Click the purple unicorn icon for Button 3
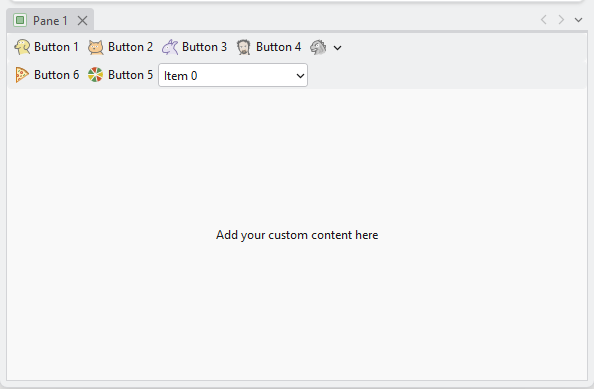 (x=170, y=47)
